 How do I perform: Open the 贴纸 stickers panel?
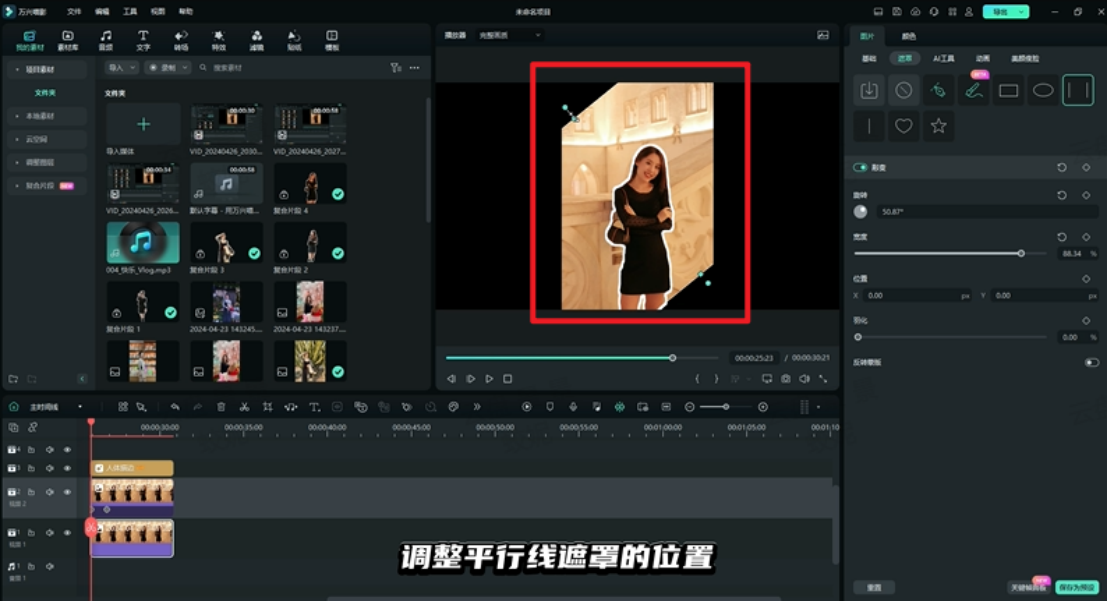[293, 39]
